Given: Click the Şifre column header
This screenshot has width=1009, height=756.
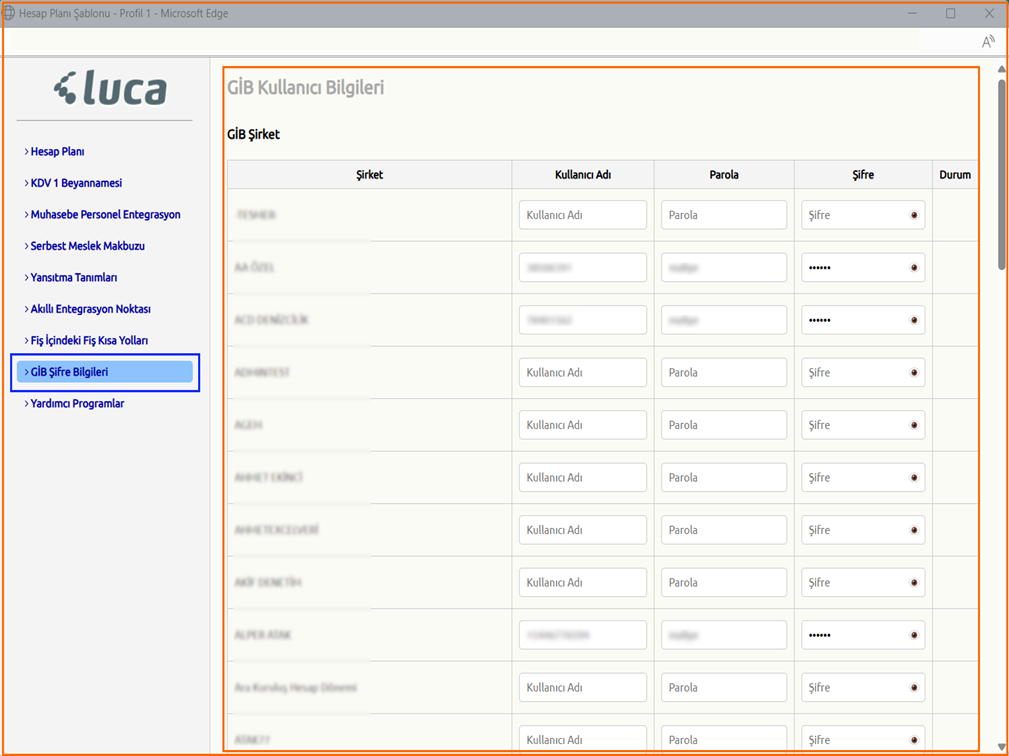Looking at the screenshot, I should click(x=863, y=175).
